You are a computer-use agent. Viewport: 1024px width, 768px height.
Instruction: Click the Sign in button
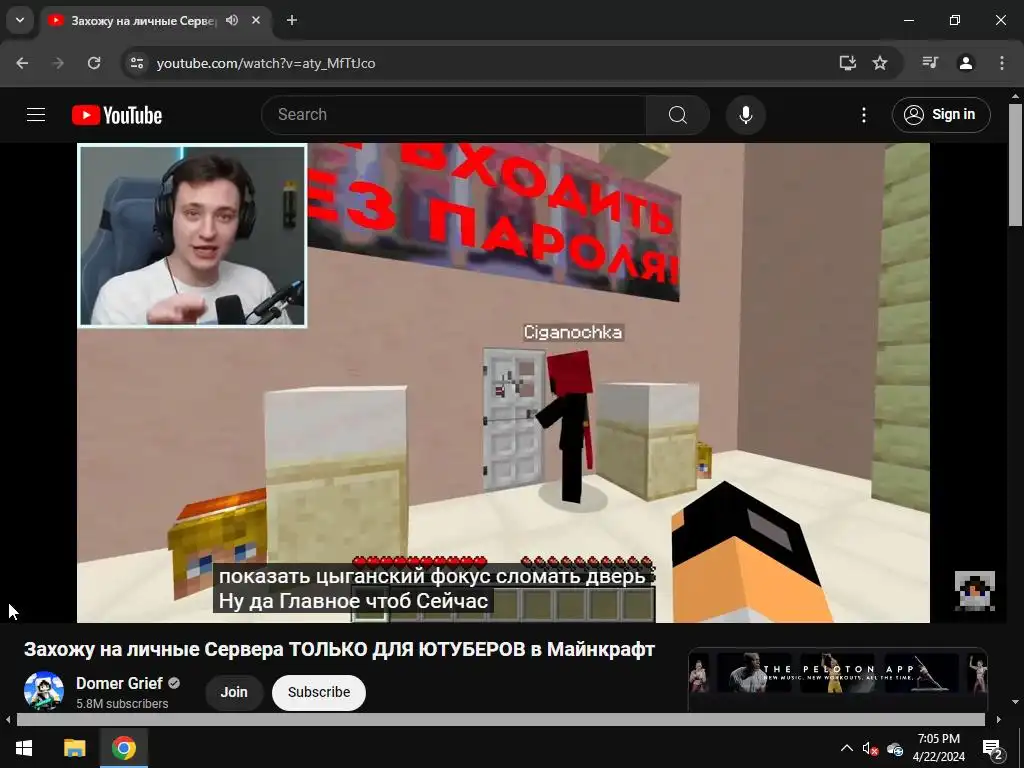point(941,115)
